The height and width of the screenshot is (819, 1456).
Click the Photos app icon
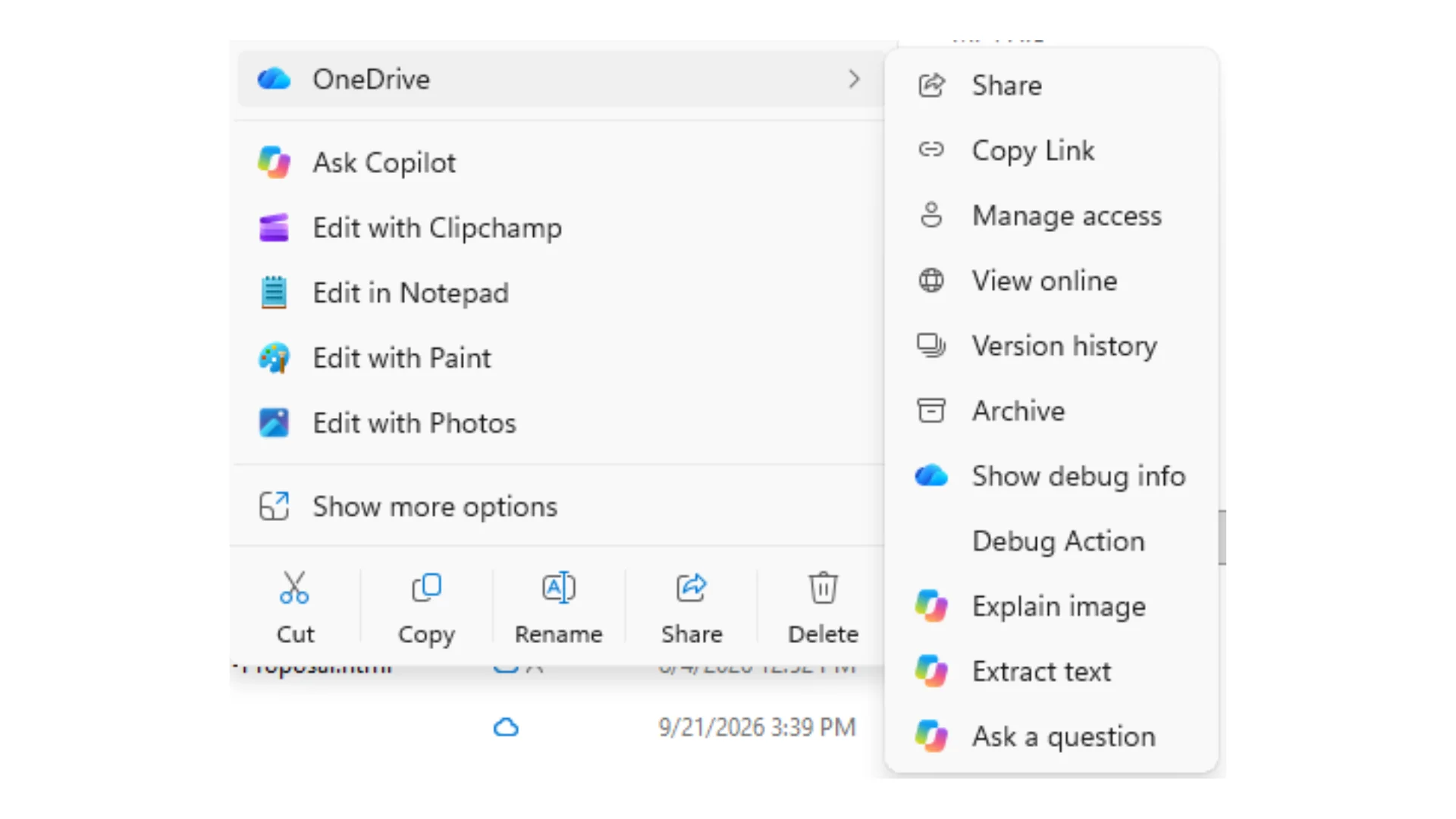274,423
